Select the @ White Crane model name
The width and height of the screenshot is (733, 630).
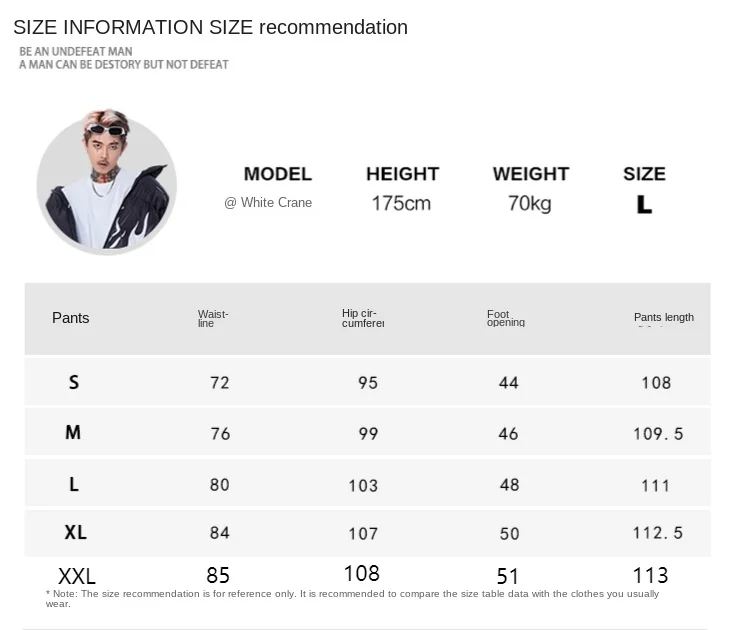(268, 203)
